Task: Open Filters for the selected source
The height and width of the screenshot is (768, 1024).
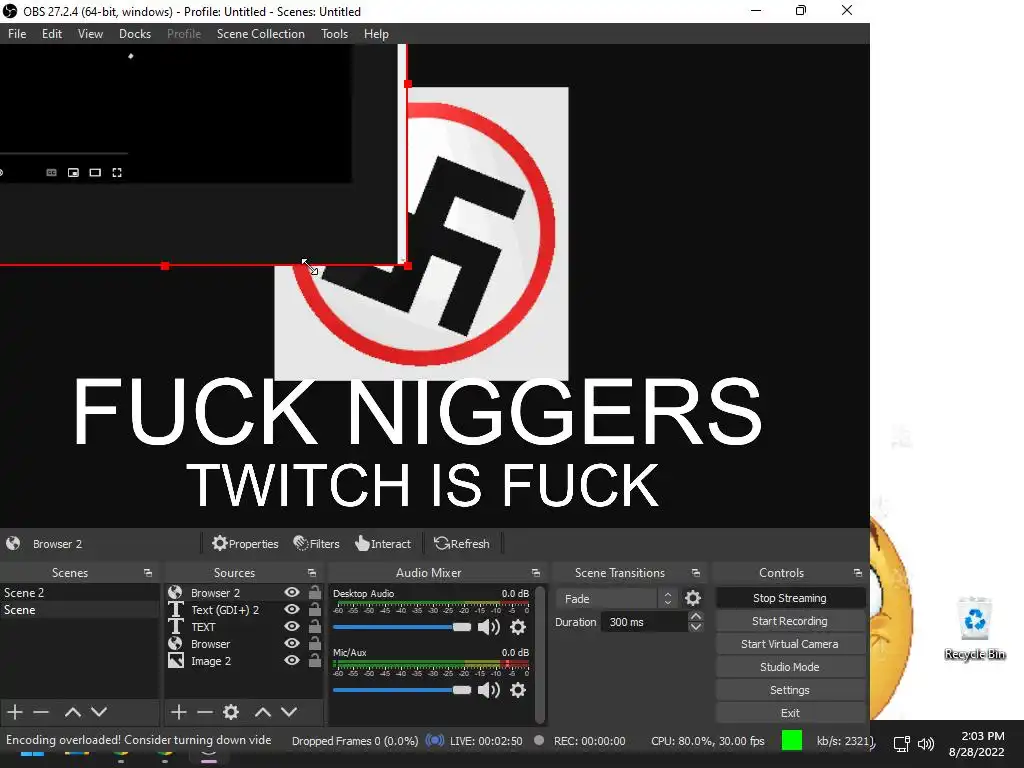Action: (317, 543)
